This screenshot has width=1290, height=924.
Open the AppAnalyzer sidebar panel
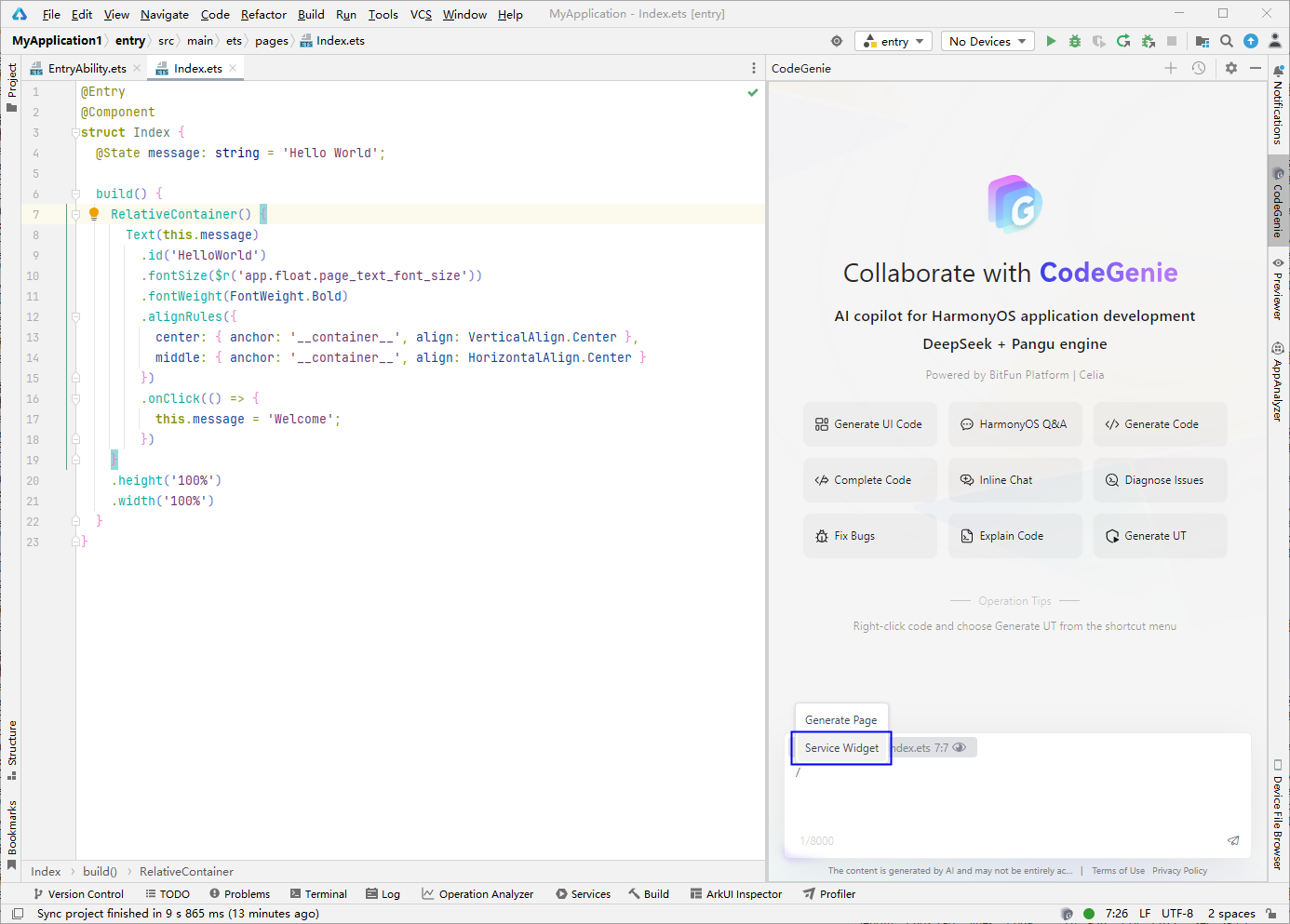[x=1278, y=382]
